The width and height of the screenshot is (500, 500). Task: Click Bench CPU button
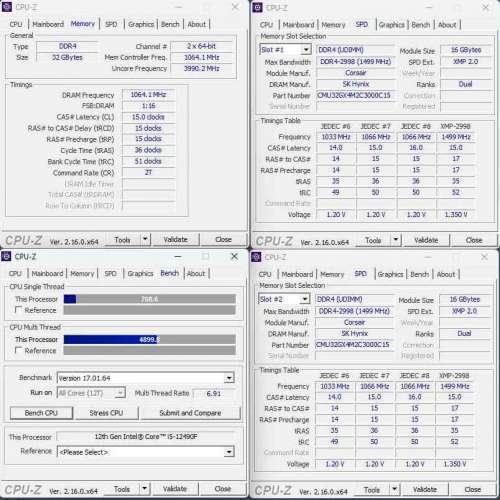point(41,413)
